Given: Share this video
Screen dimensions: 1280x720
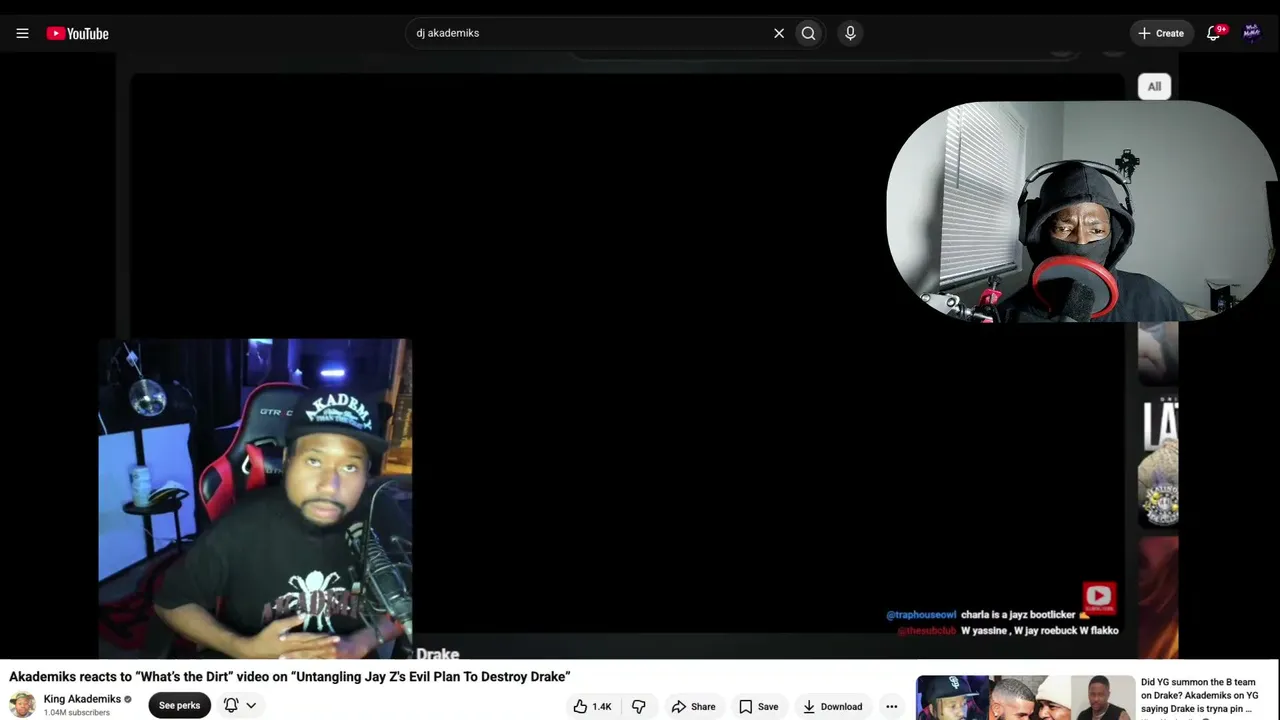Looking at the screenshot, I should pyautogui.click(x=693, y=707).
